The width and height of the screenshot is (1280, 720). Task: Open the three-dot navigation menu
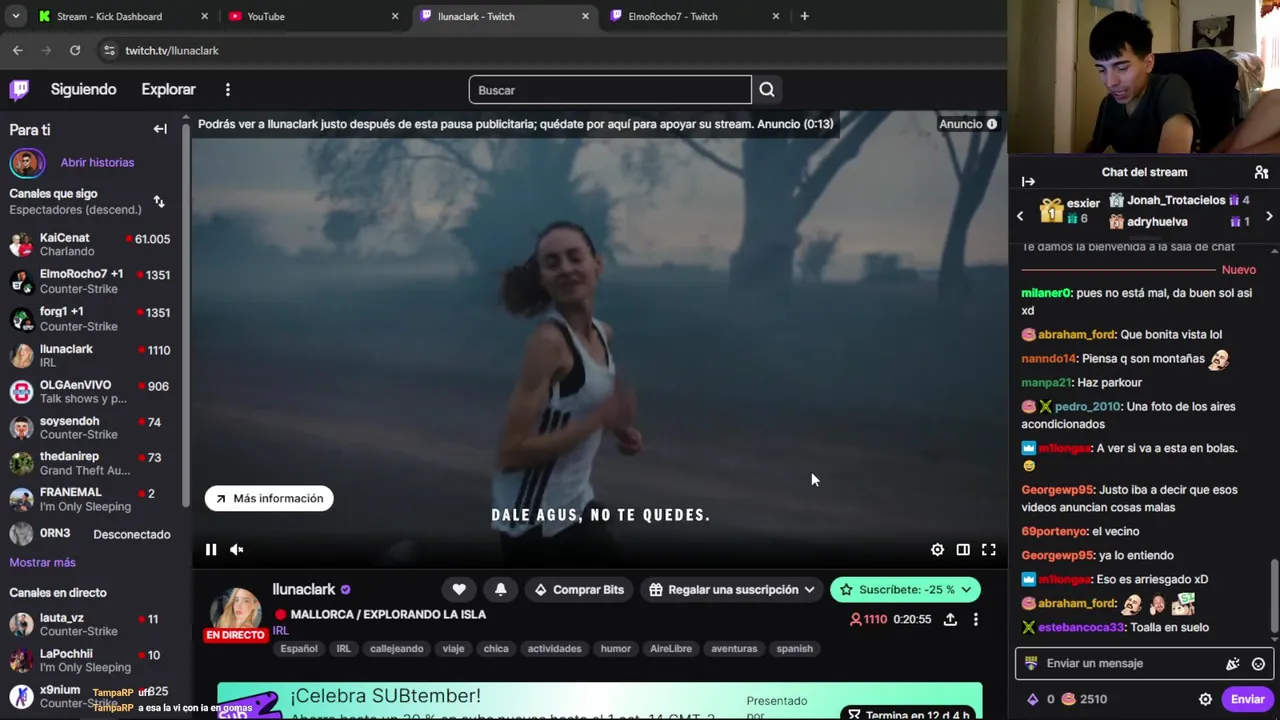tap(228, 90)
